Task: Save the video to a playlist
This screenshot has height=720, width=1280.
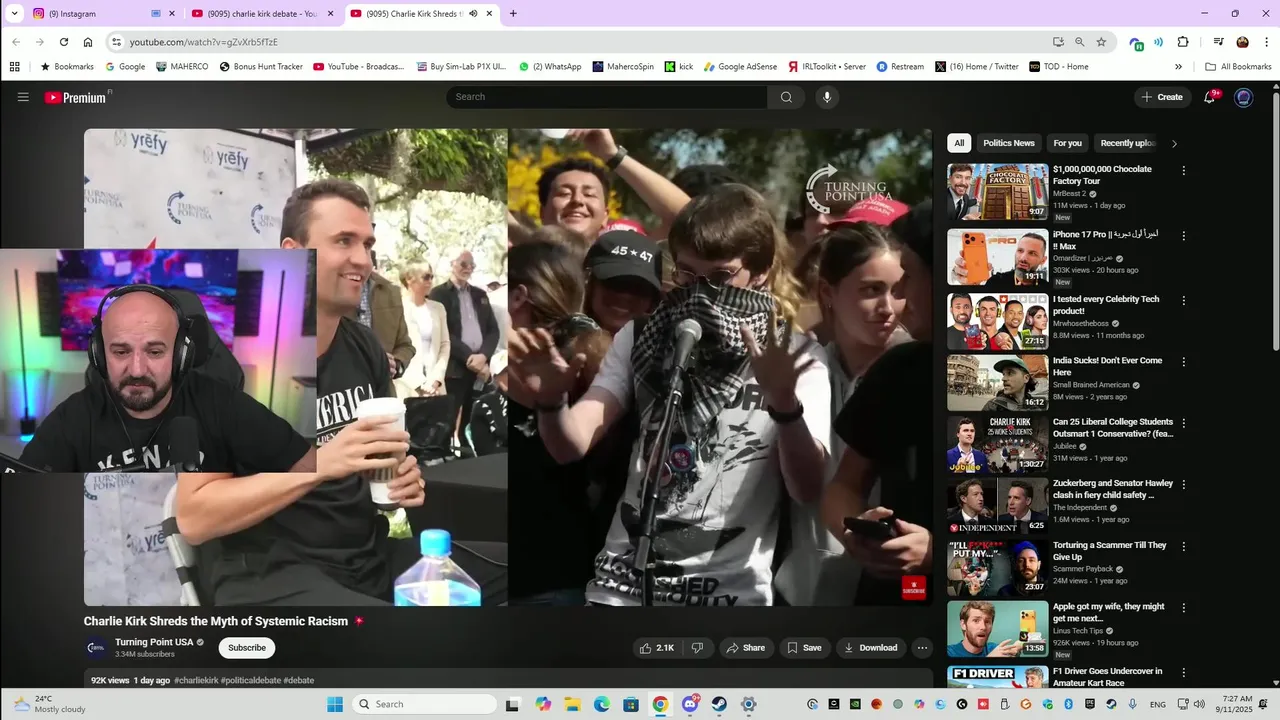Action: click(804, 648)
